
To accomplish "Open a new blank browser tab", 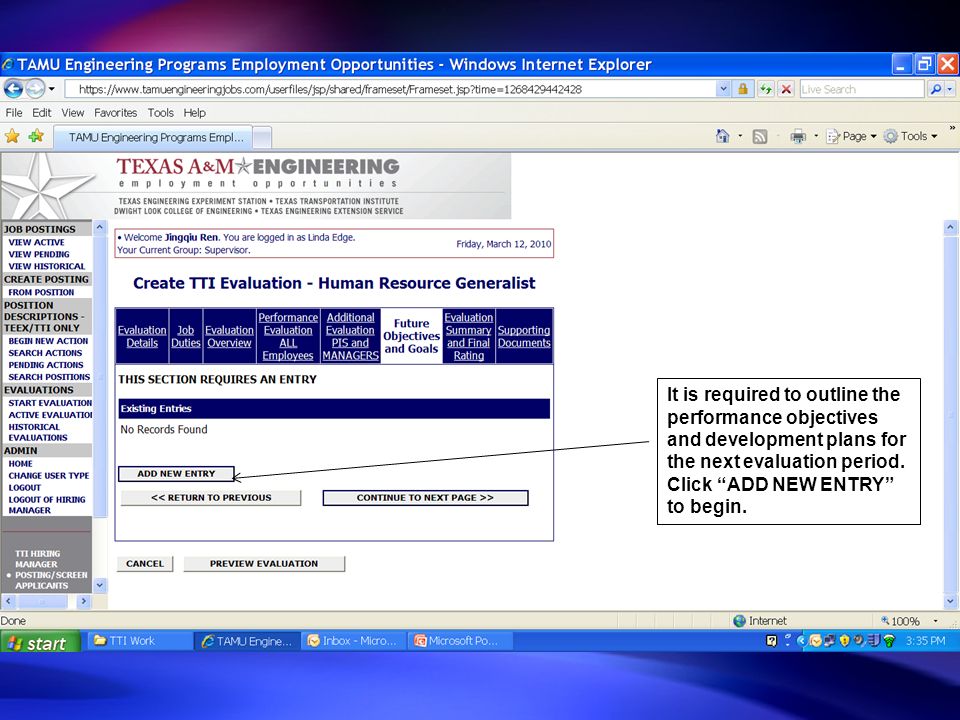I will [262, 137].
